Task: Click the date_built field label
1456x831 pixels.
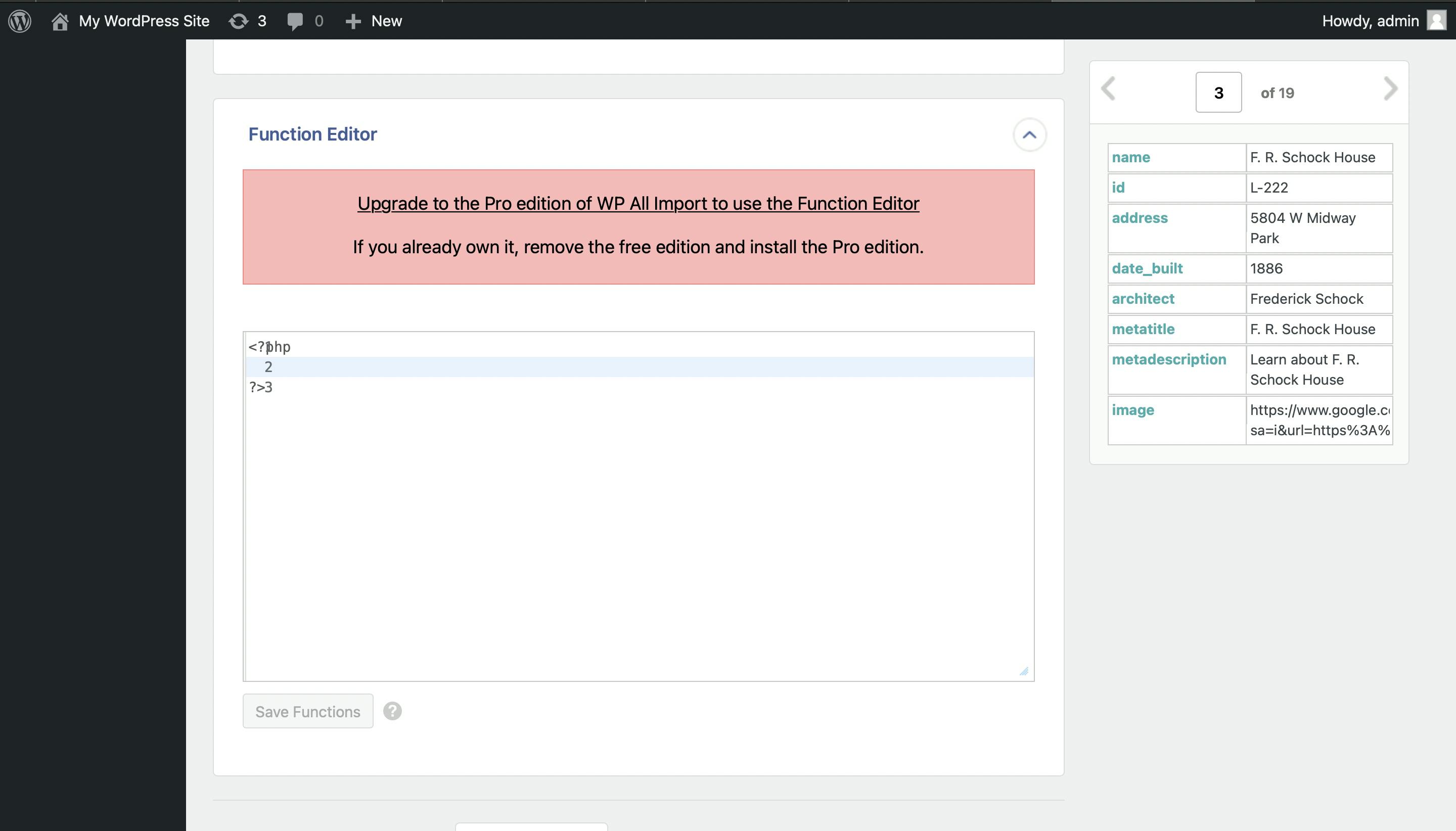Action: pos(1147,269)
